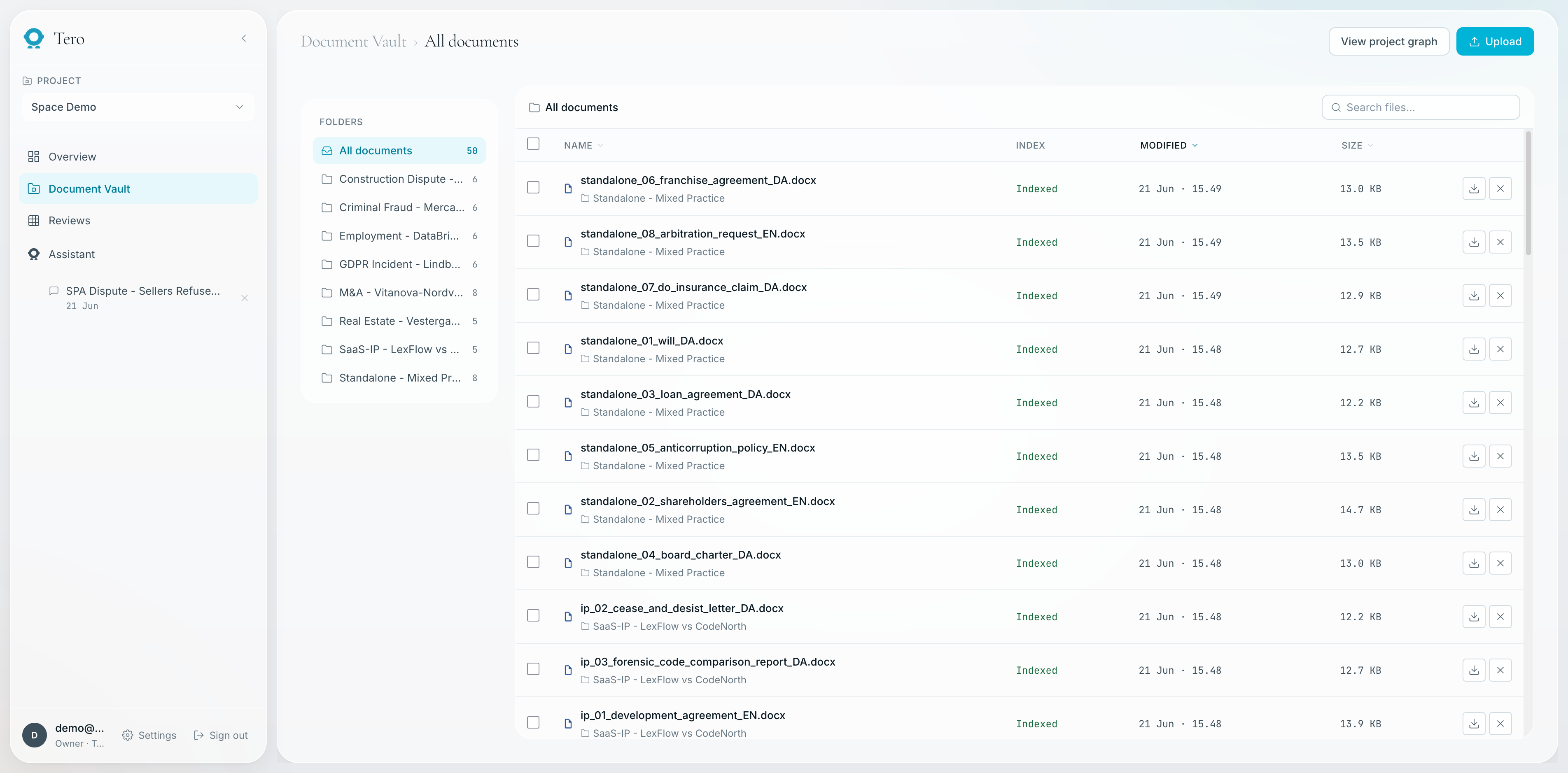1568x773 pixels.
Task: Open Employment - DataBri... folder
Action: (x=399, y=236)
